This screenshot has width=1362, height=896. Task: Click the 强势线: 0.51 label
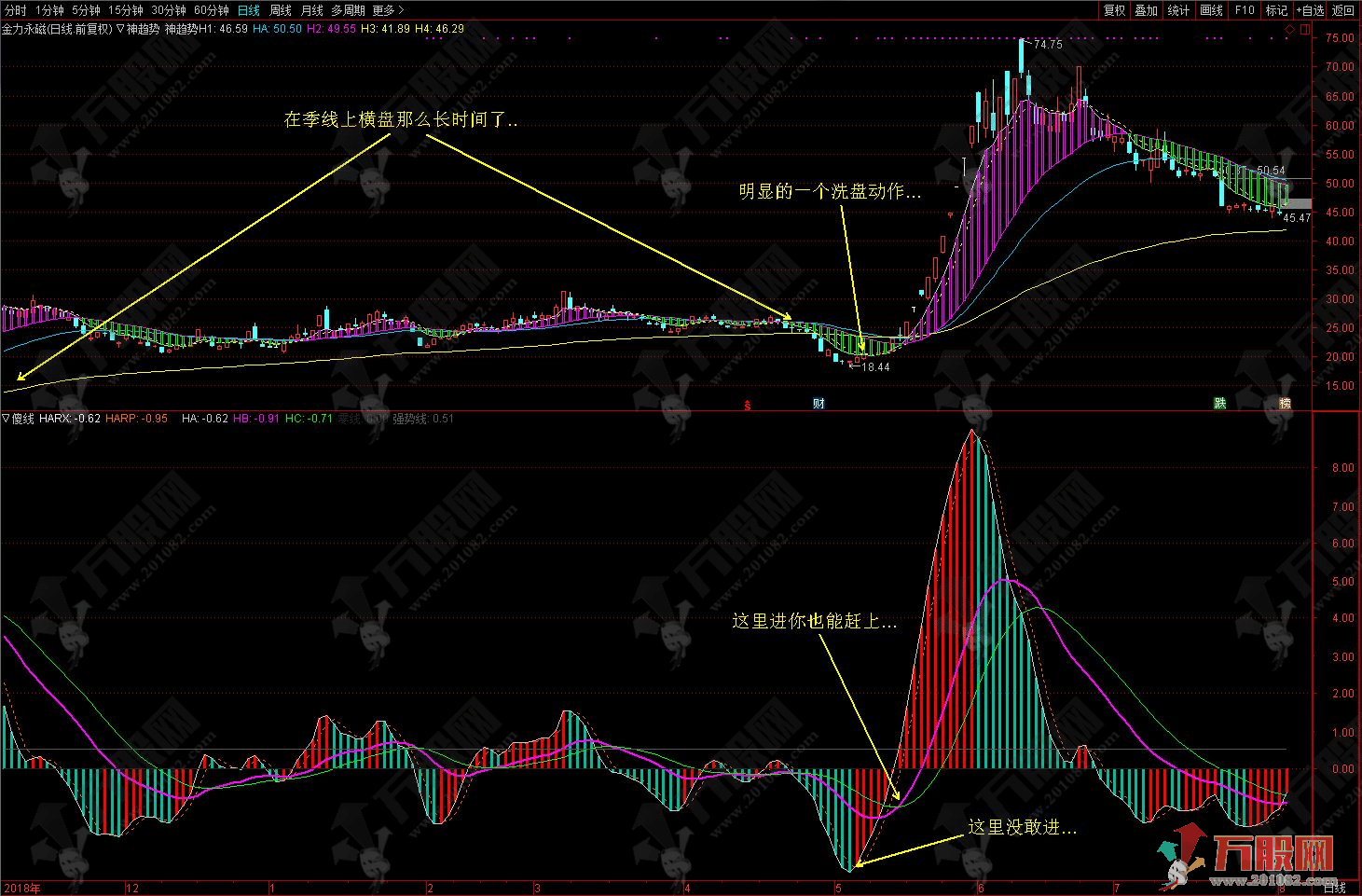(x=423, y=419)
